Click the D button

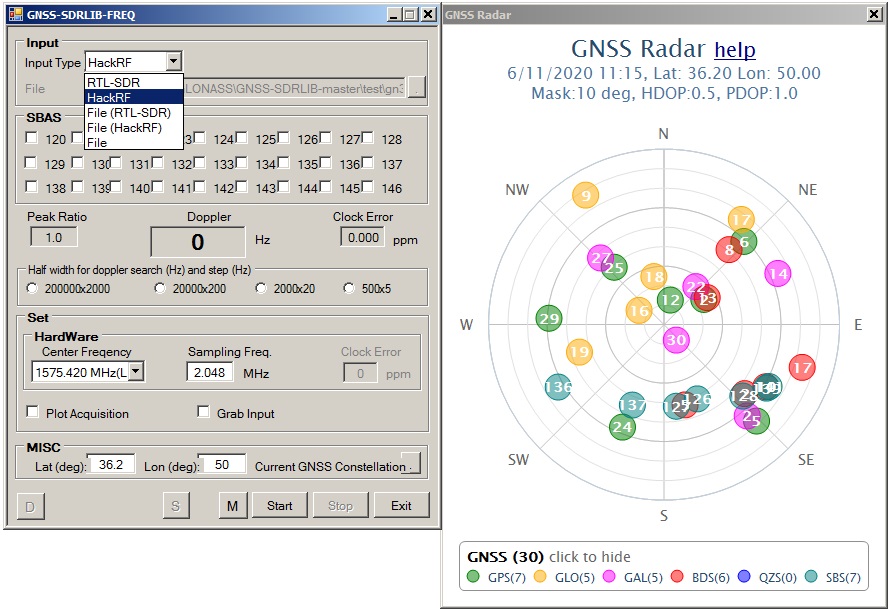point(30,506)
